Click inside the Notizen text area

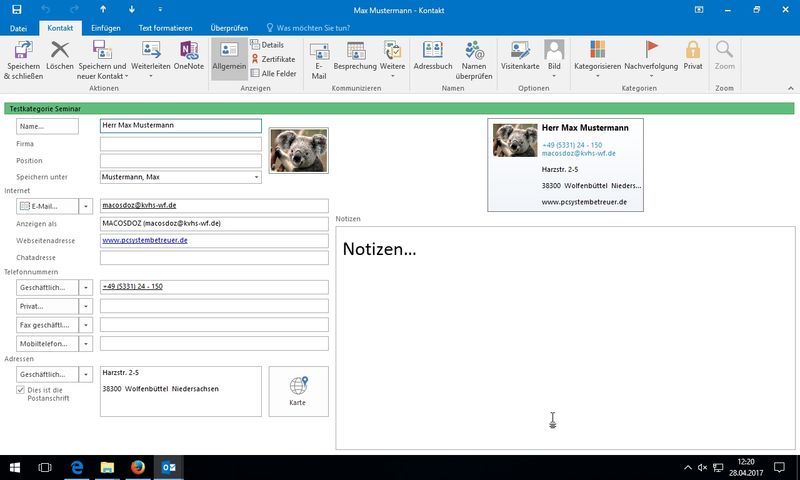pos(565,340)
